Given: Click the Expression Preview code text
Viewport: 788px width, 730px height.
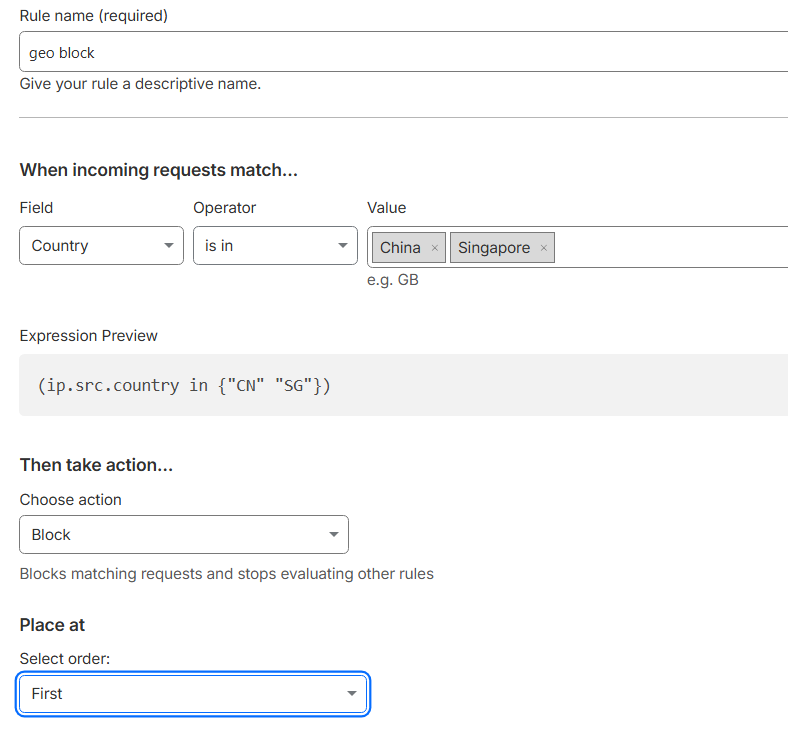Looking at the screenshot, I should (184, 385).
